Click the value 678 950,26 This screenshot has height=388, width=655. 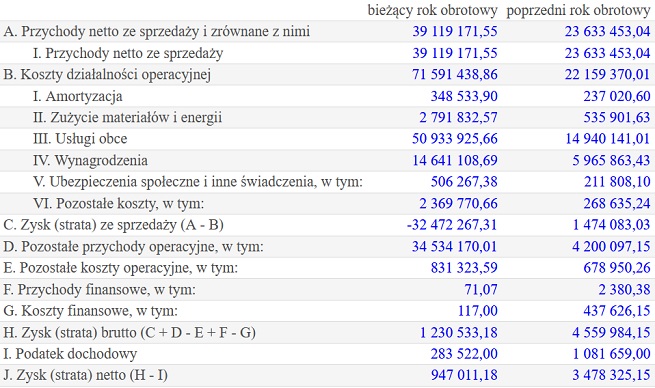point(617,268)
